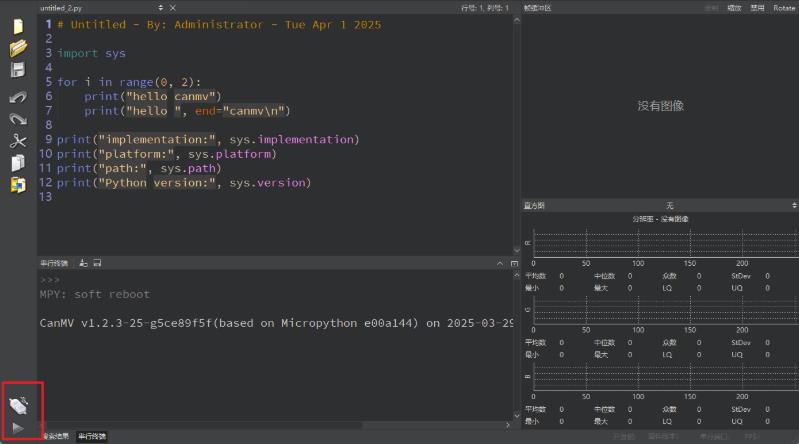Copy the selection with the copy icon
The width and height of the screenshot is (799, 444).
click(18, 162)
